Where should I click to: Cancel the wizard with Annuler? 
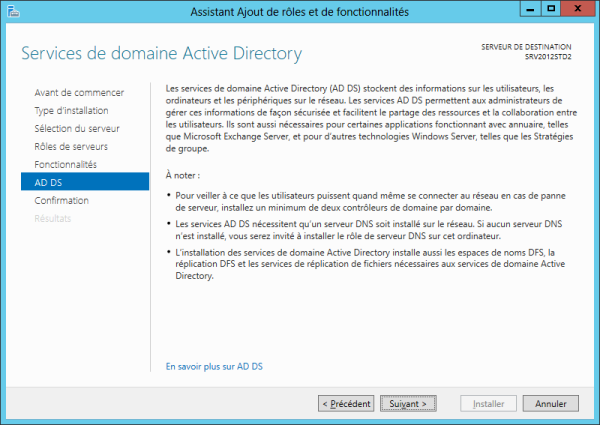(x=550, y=403)
